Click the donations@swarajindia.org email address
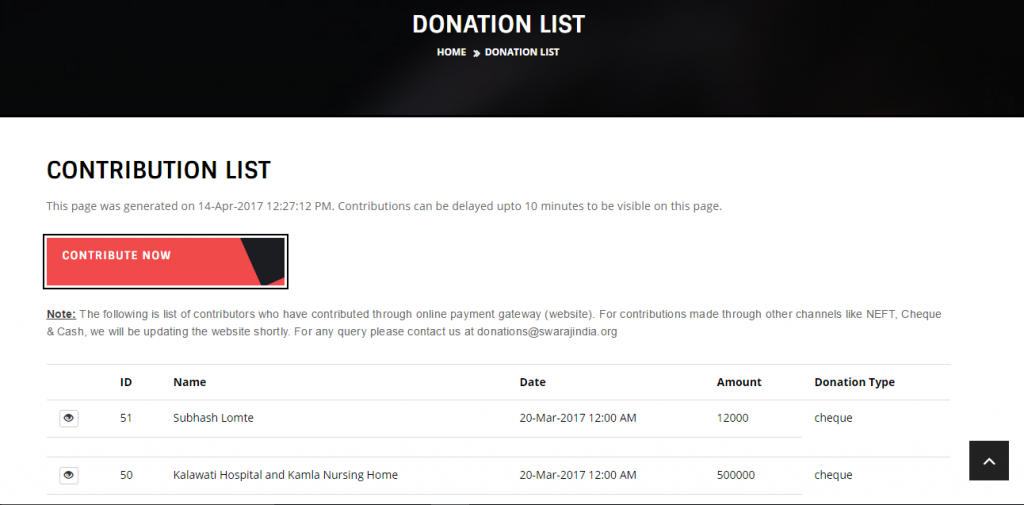 click(547, 332)
